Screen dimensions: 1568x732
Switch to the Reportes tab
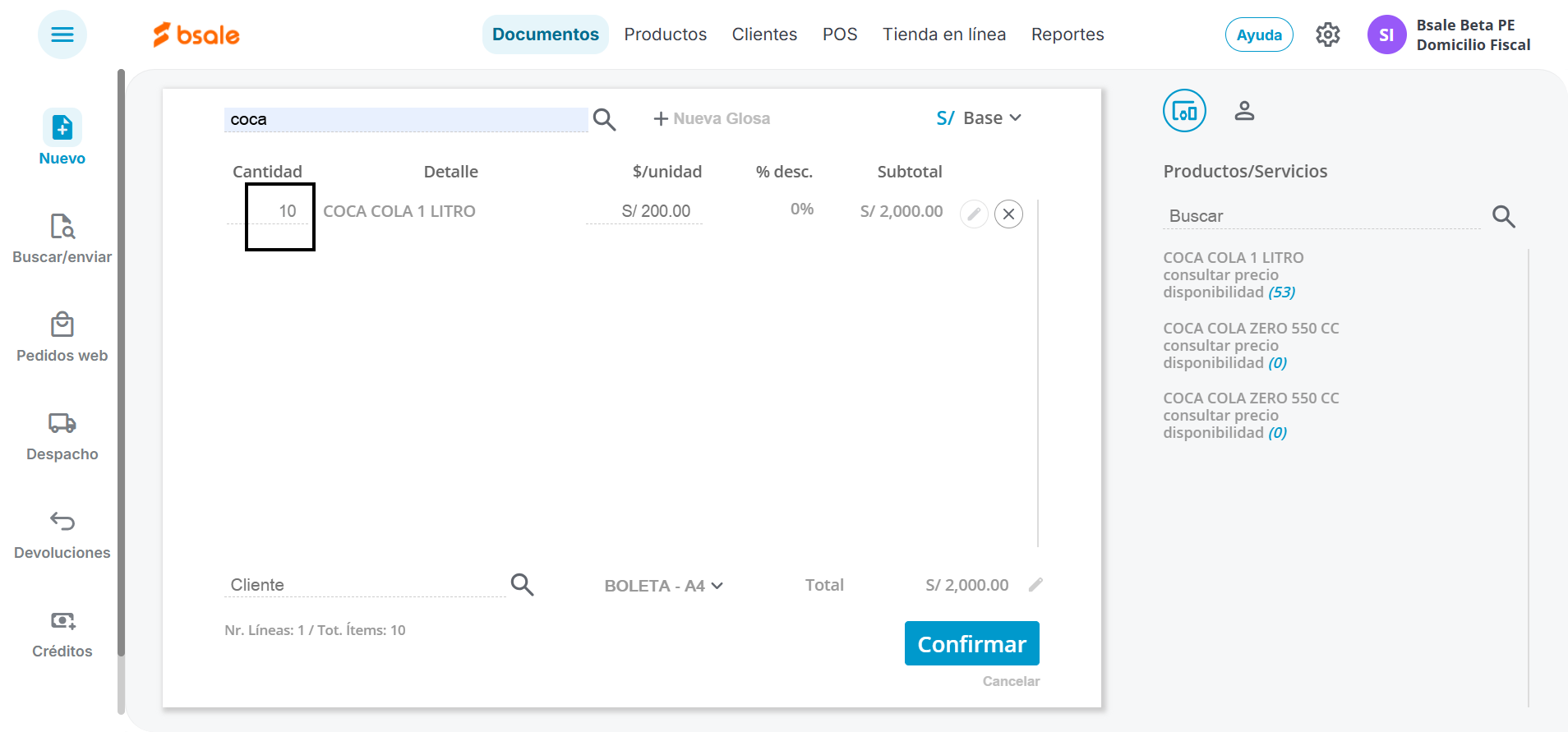(x=1068, y=35)
